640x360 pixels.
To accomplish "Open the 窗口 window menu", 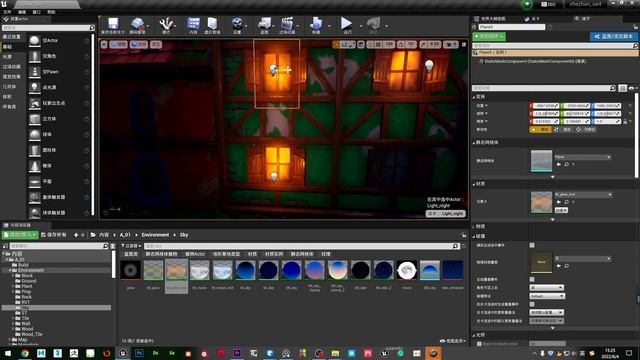I will [36, 12].
